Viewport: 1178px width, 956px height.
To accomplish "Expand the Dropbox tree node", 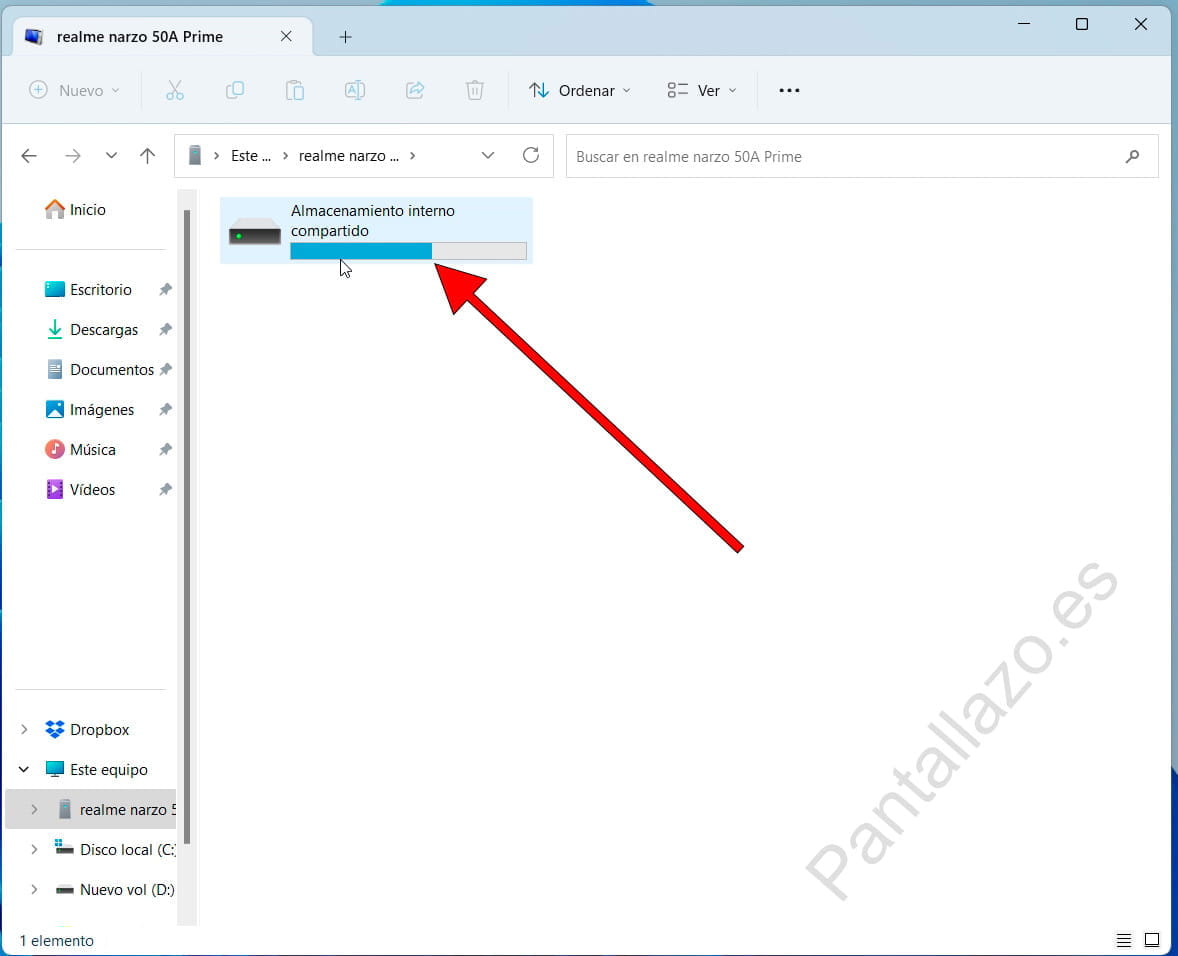I will pos(24,729).
